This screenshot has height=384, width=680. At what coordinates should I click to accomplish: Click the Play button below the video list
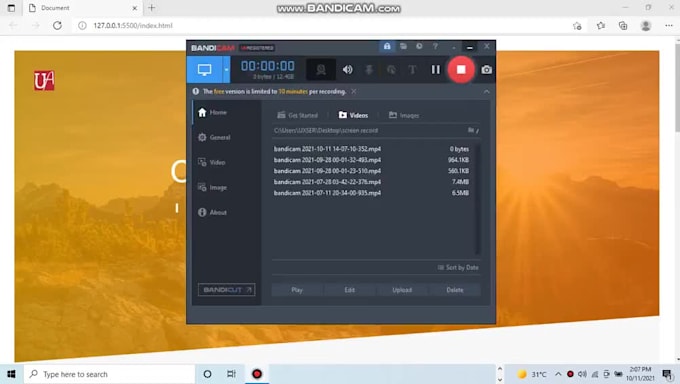point(297,290)
